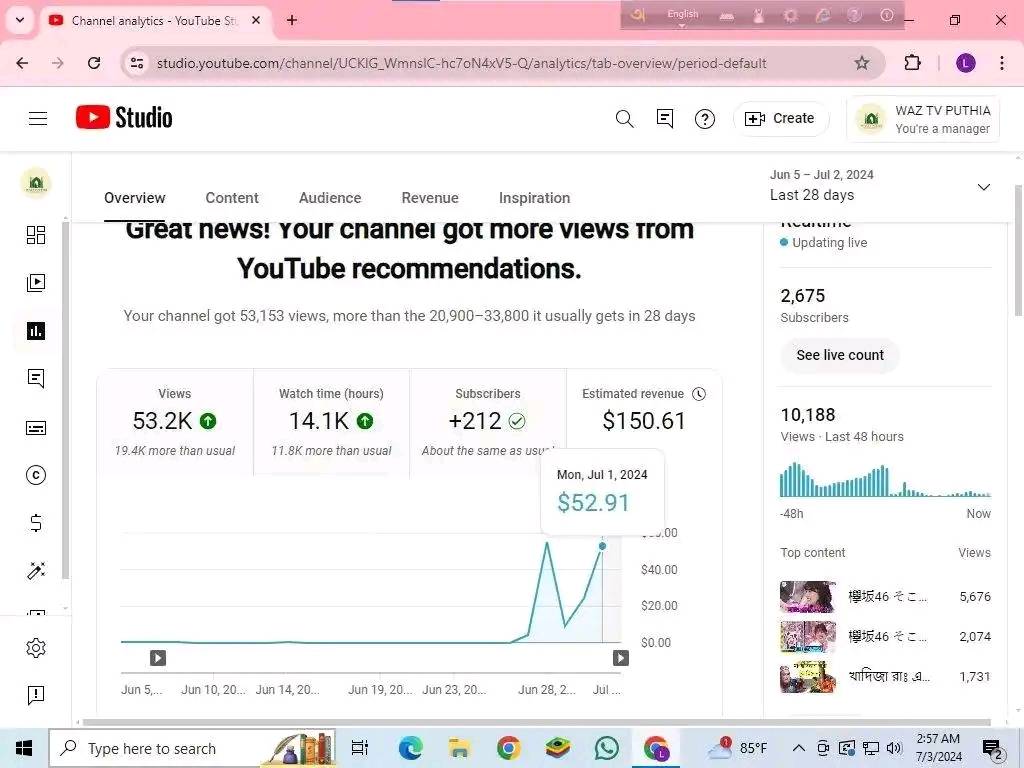Open the hamburger menu next to Studio logo
This screenshot has width=1024, height=768.
[x=38, y=117]
